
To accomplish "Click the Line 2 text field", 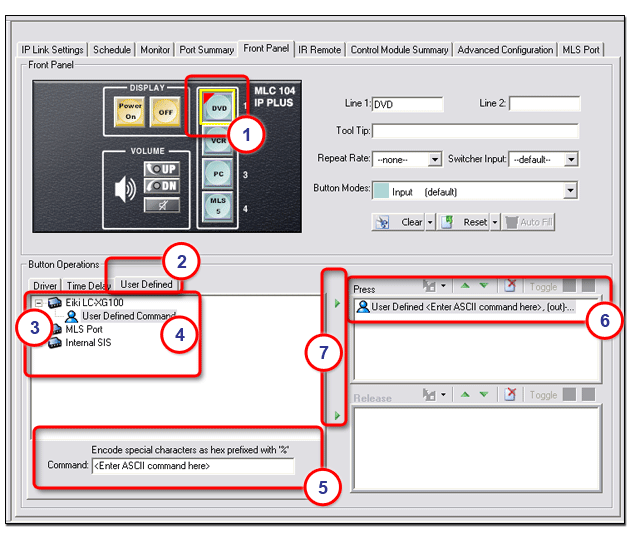I will (544, 104).
